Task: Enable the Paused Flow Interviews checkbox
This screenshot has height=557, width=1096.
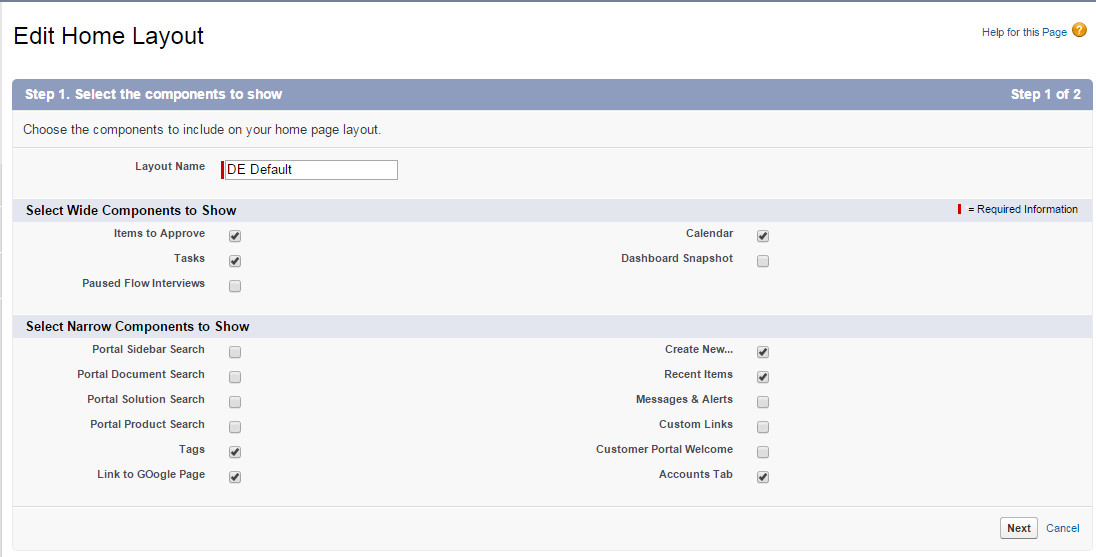Action: pos(235,286)
